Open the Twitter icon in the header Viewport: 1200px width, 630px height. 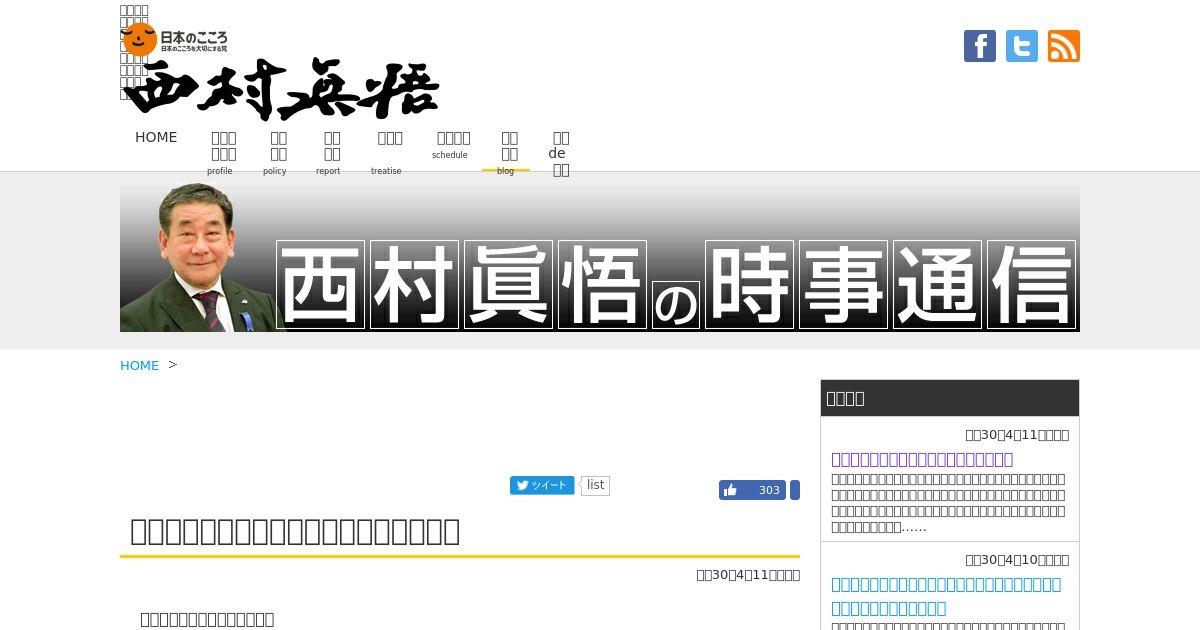point(1022,46)
